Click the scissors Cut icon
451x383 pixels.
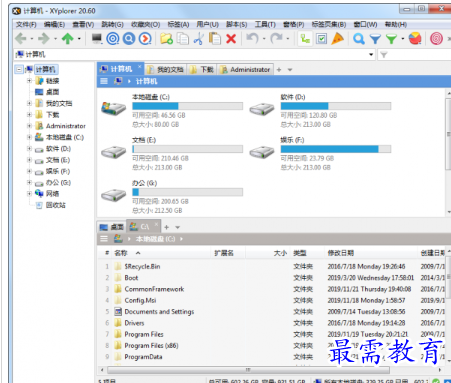(x=199, y=39)
